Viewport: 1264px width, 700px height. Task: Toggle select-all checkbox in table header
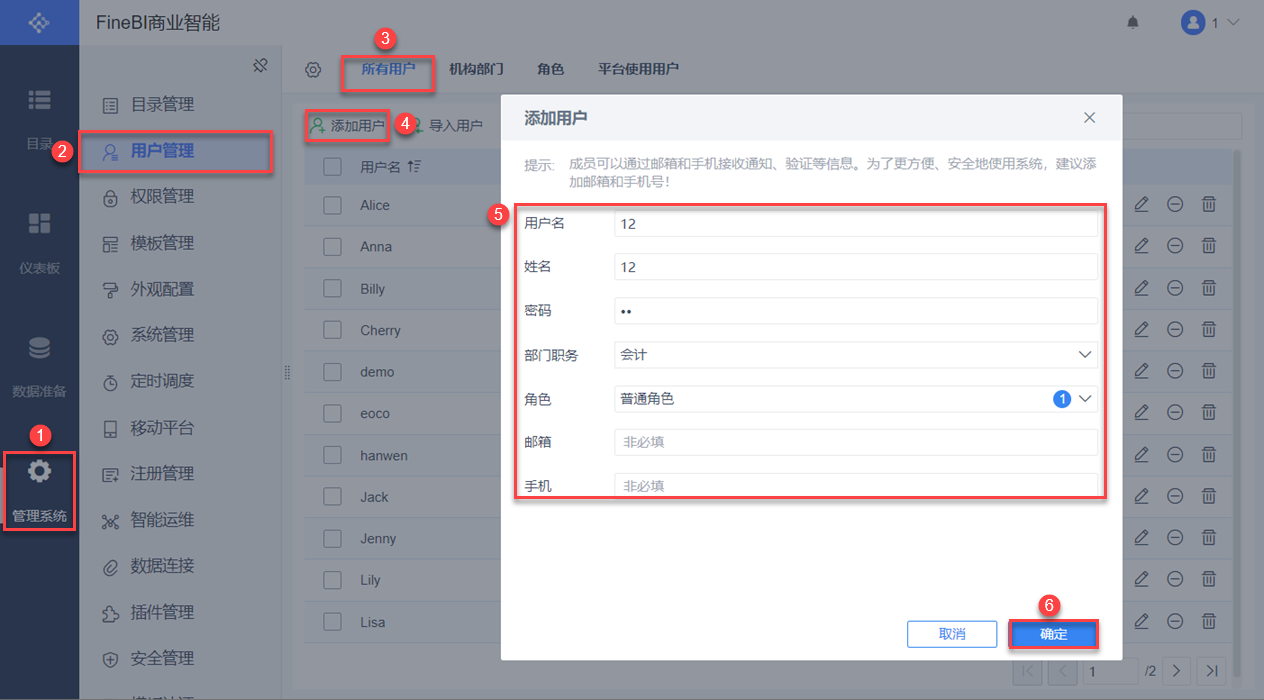(333, 167)
